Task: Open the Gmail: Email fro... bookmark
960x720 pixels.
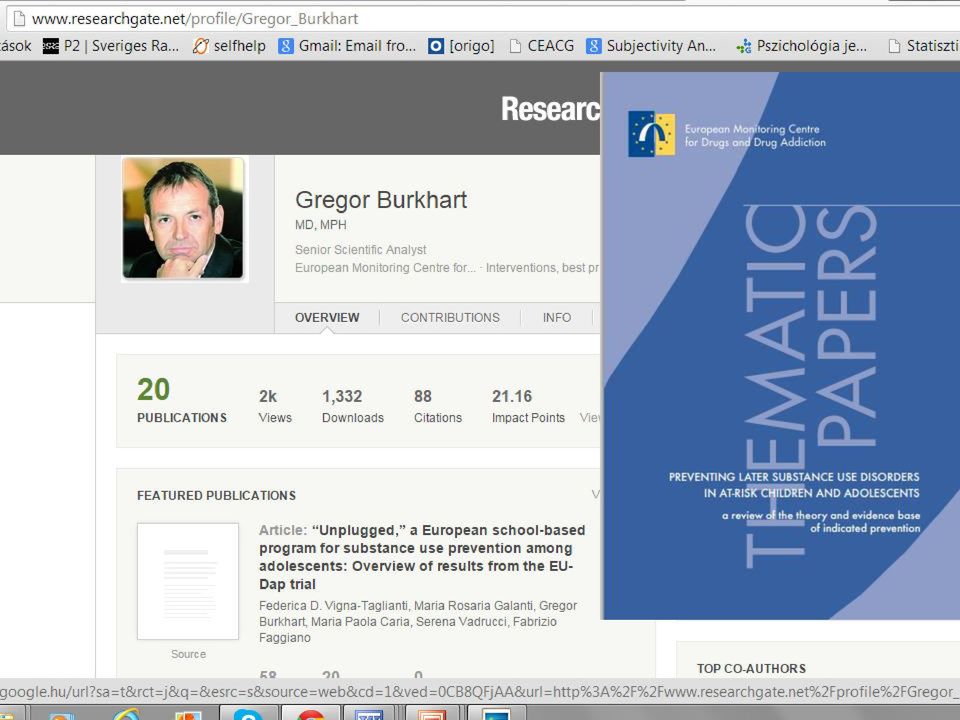Action: pos(347,46)
